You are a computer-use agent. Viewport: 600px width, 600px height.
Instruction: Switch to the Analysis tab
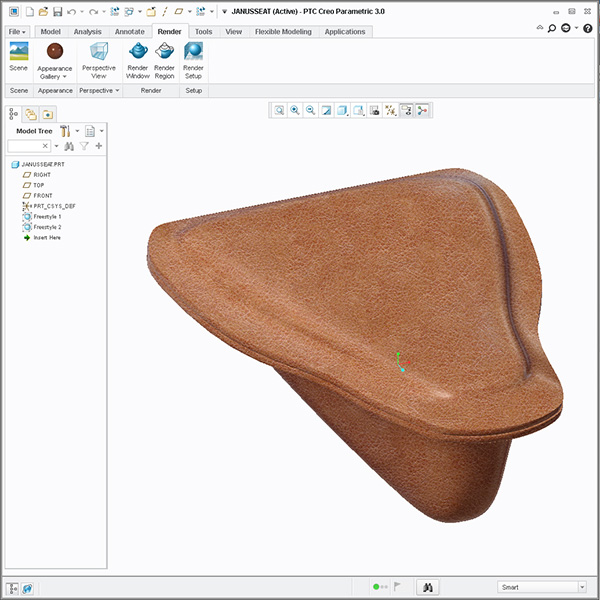tap(88, 32)
